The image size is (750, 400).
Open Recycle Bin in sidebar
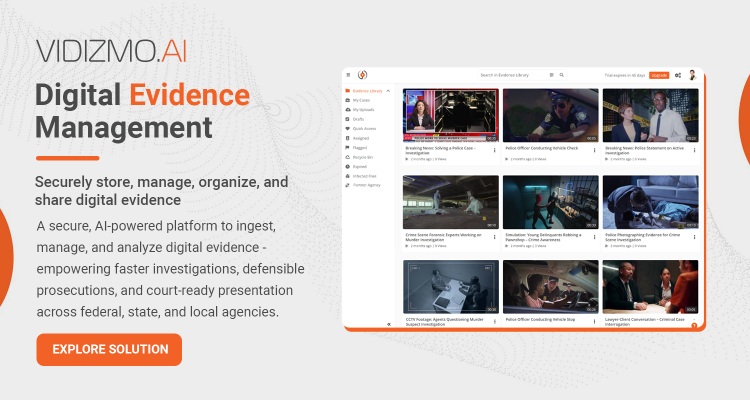[x=363, y=157]
